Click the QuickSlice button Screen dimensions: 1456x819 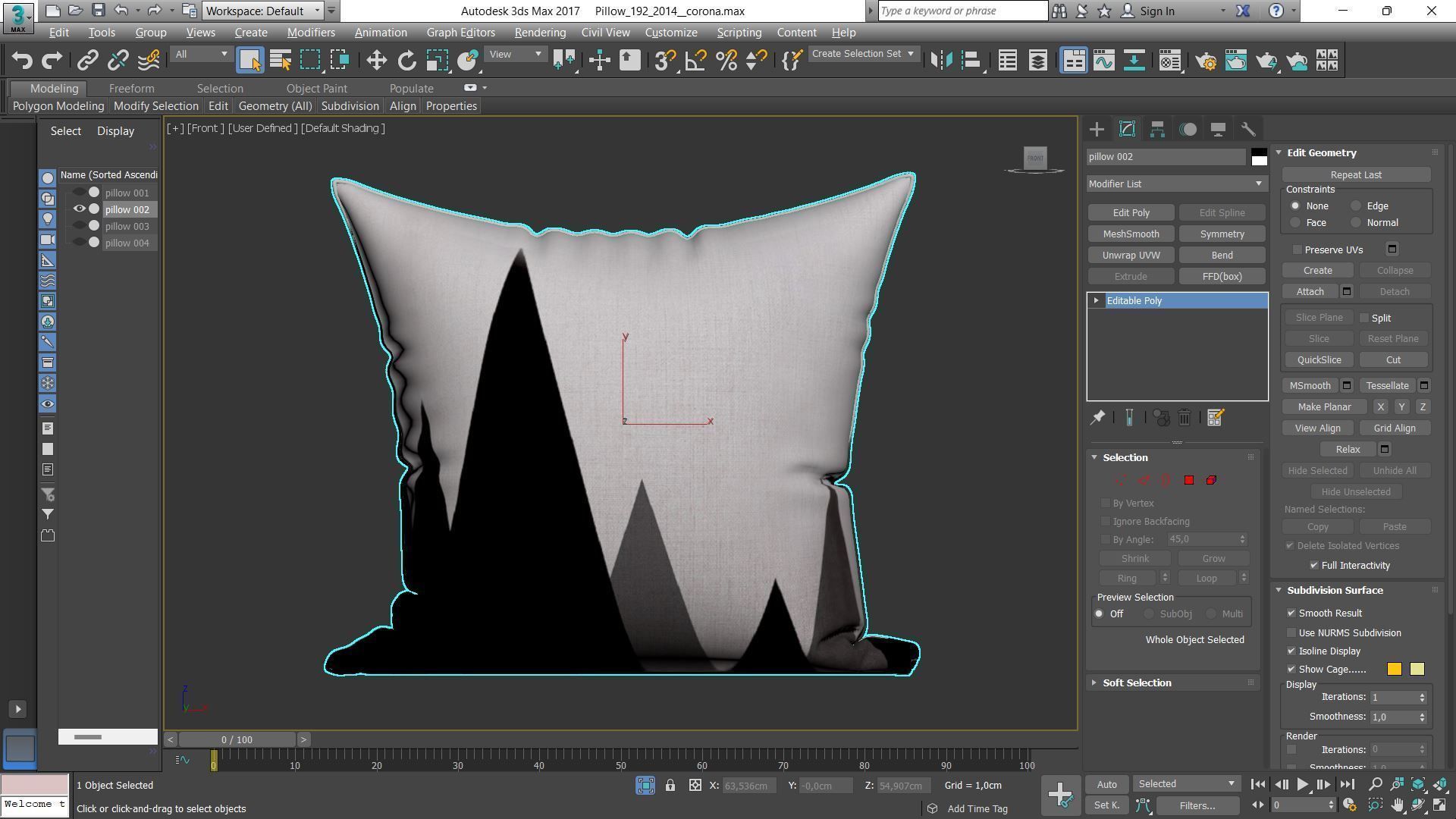click(x=1319, y=360)
